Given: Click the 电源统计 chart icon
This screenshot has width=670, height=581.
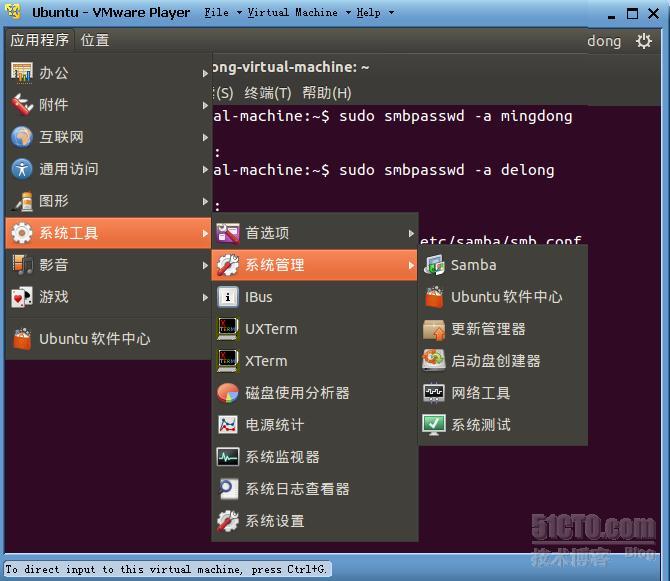Looking at the screenshot, I should 228,425.
